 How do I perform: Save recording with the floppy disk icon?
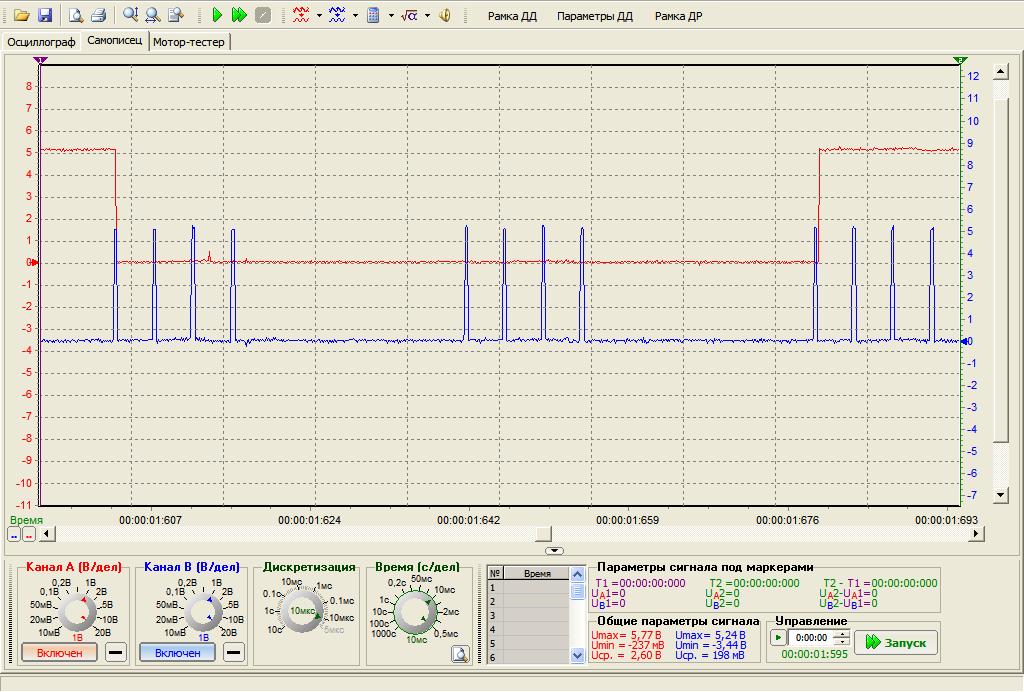coord(44,15)
